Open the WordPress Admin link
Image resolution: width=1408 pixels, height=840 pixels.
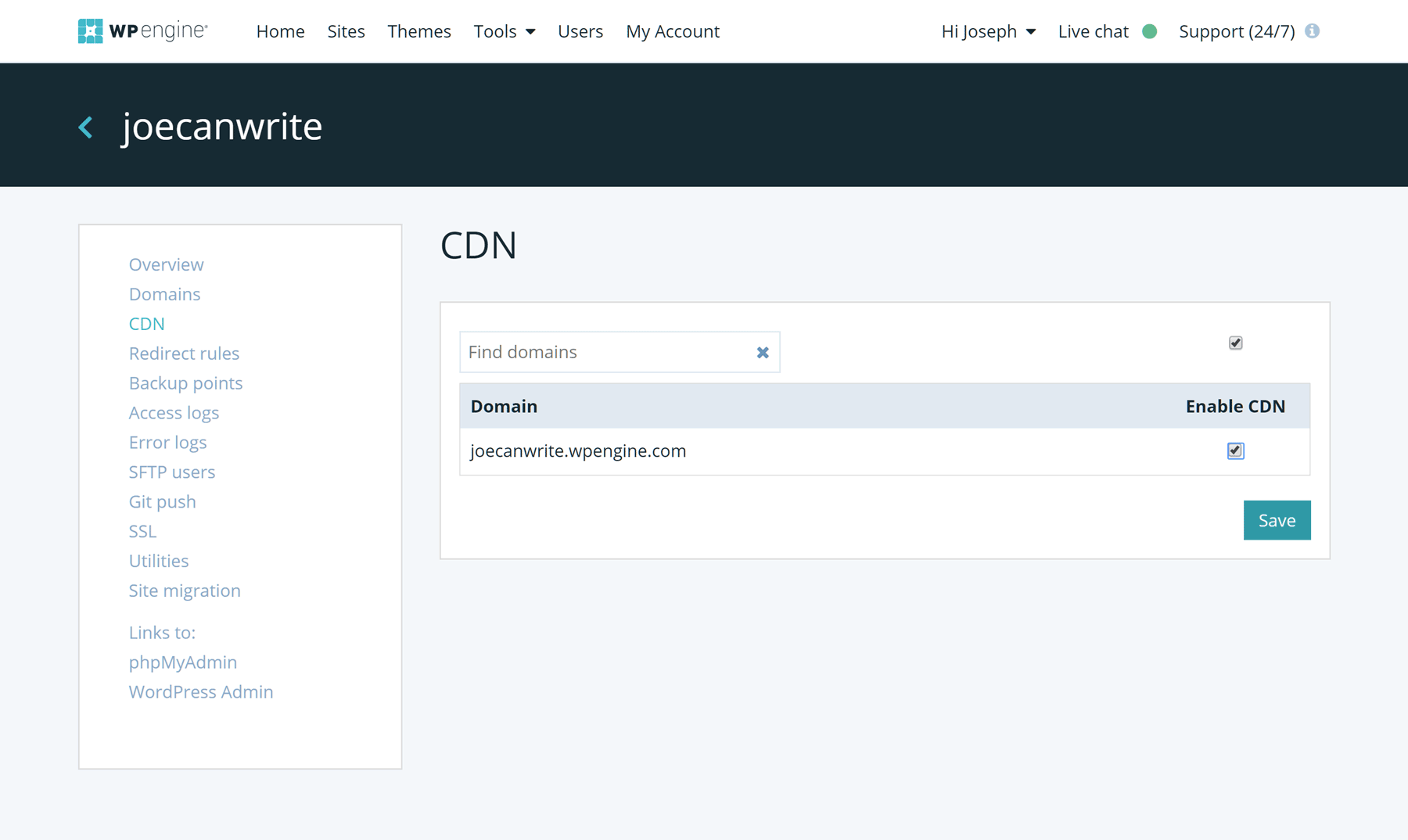click(x=201, y=692)
